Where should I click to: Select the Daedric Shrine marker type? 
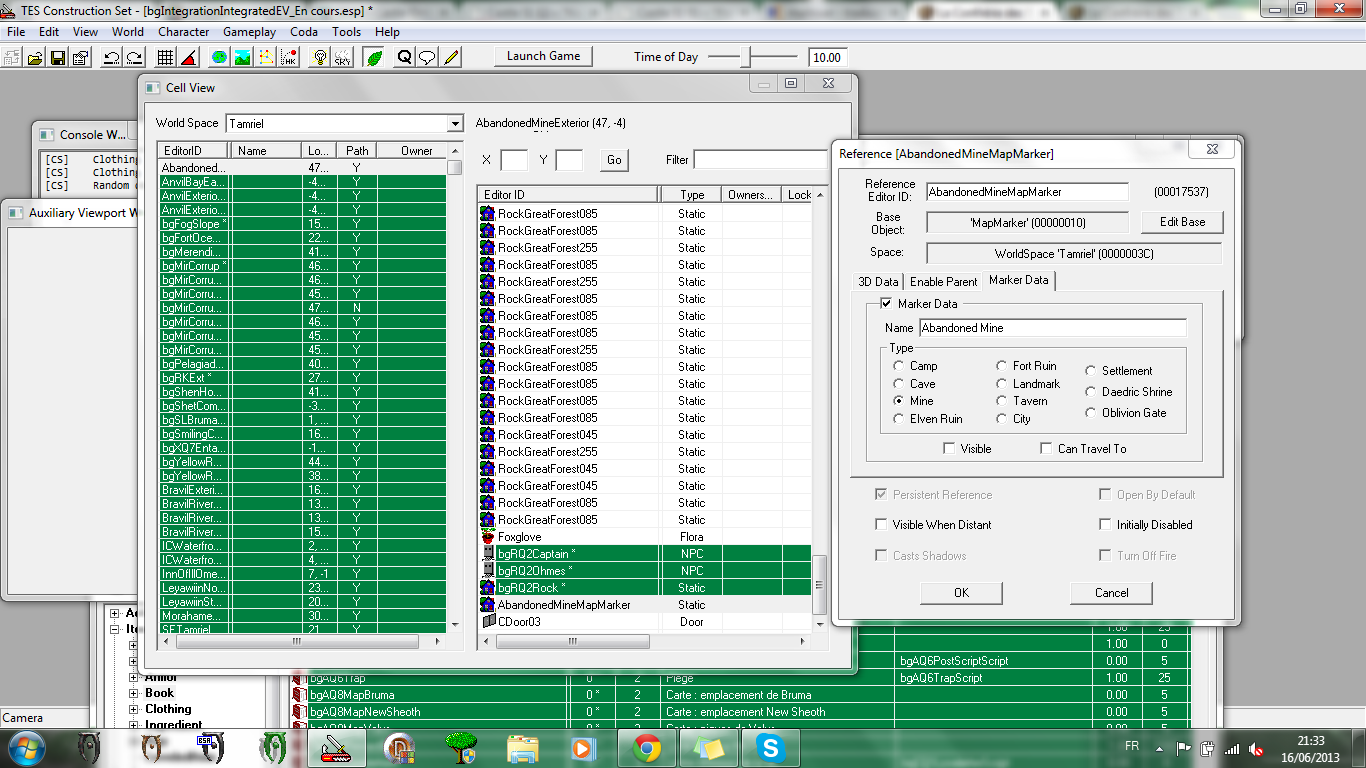coord(1091,392)
